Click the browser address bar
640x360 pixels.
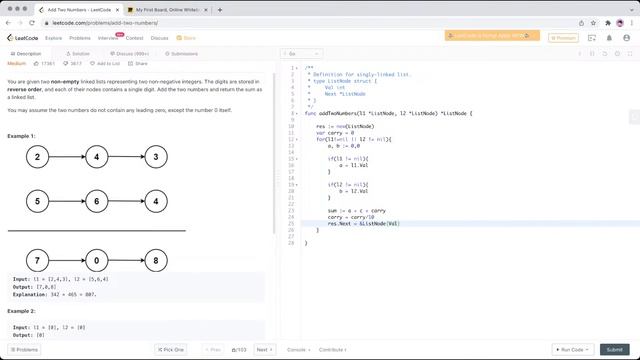tap(308, 23)
